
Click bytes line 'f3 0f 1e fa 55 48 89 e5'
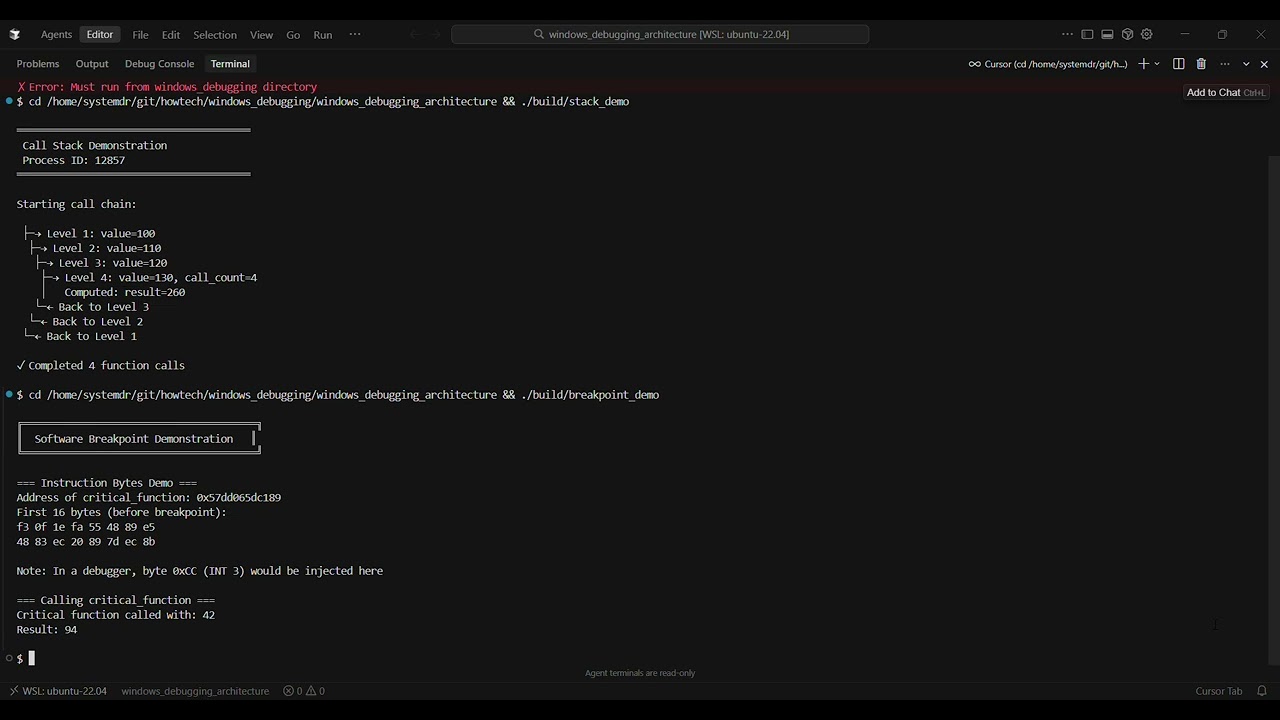86,527
